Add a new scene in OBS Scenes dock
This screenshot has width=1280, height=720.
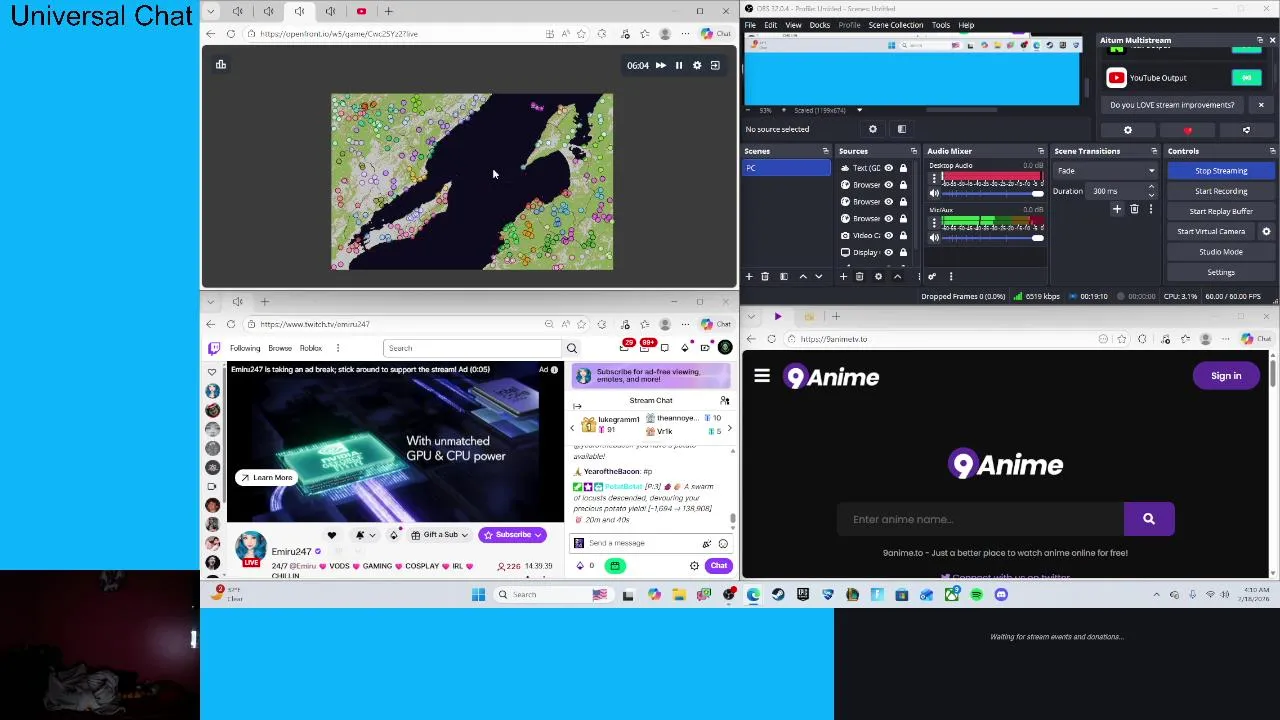coord(749,277)
